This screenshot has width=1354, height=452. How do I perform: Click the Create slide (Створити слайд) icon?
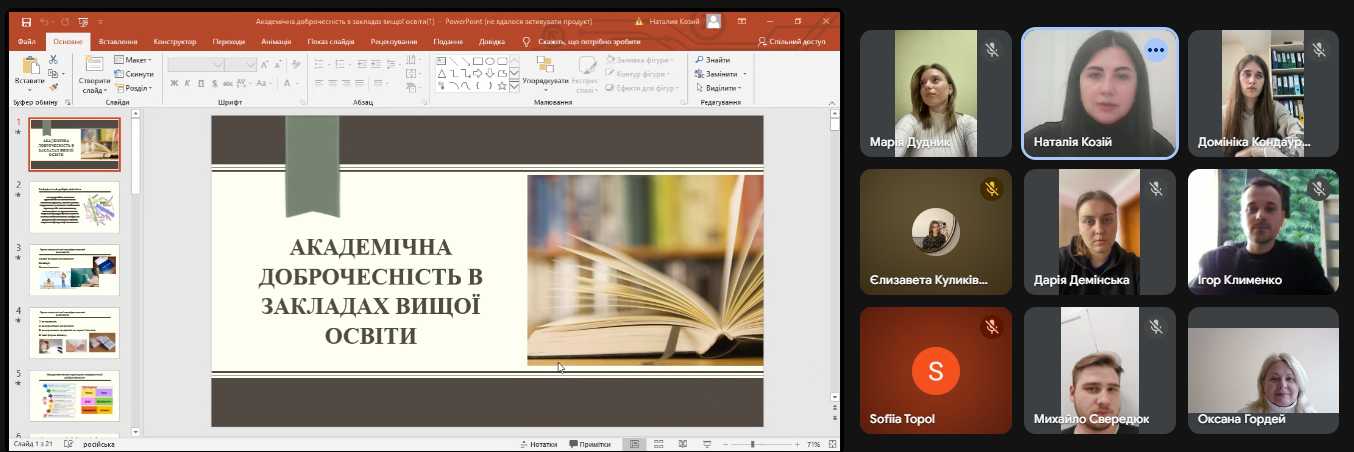click(94, 68)
